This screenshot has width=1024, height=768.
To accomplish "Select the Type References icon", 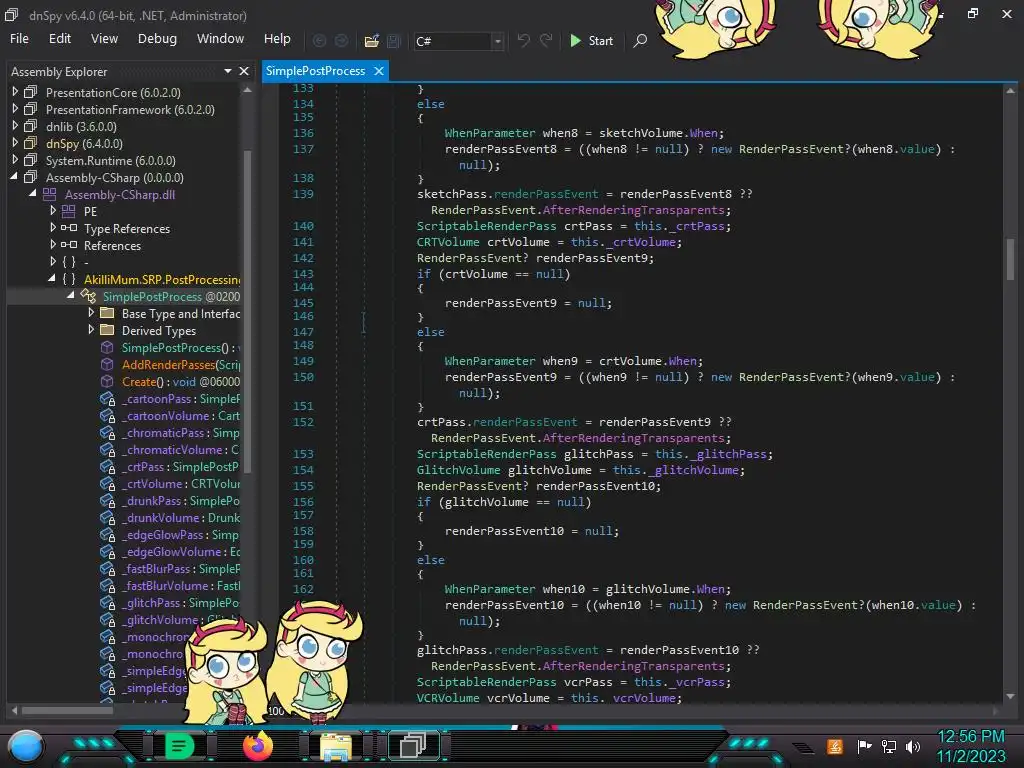I will (69, 228).
